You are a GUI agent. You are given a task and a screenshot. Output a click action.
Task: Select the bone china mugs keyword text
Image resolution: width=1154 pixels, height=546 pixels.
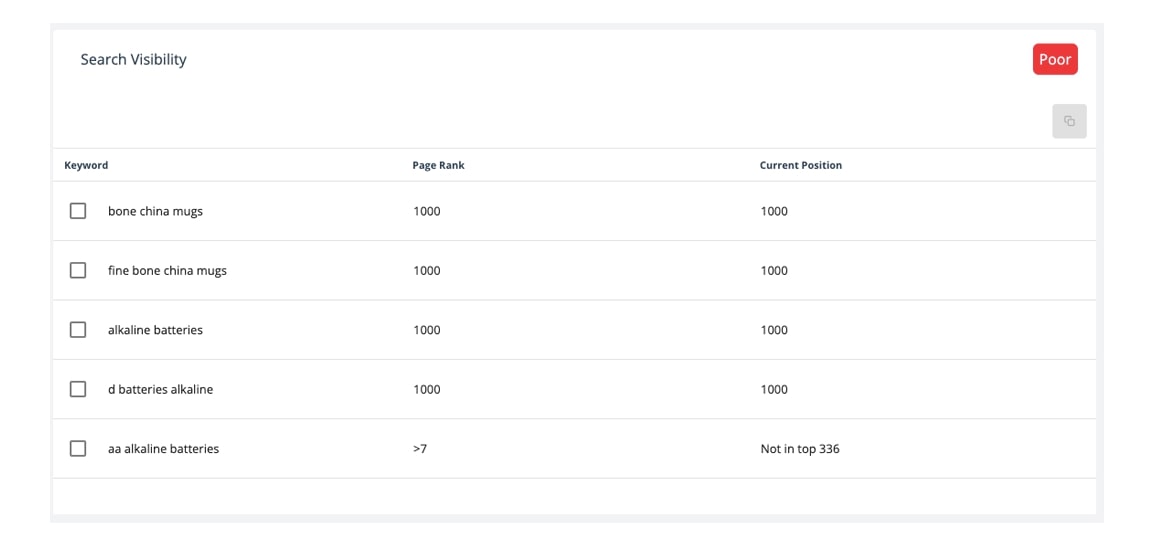click(x=155, y=211)
